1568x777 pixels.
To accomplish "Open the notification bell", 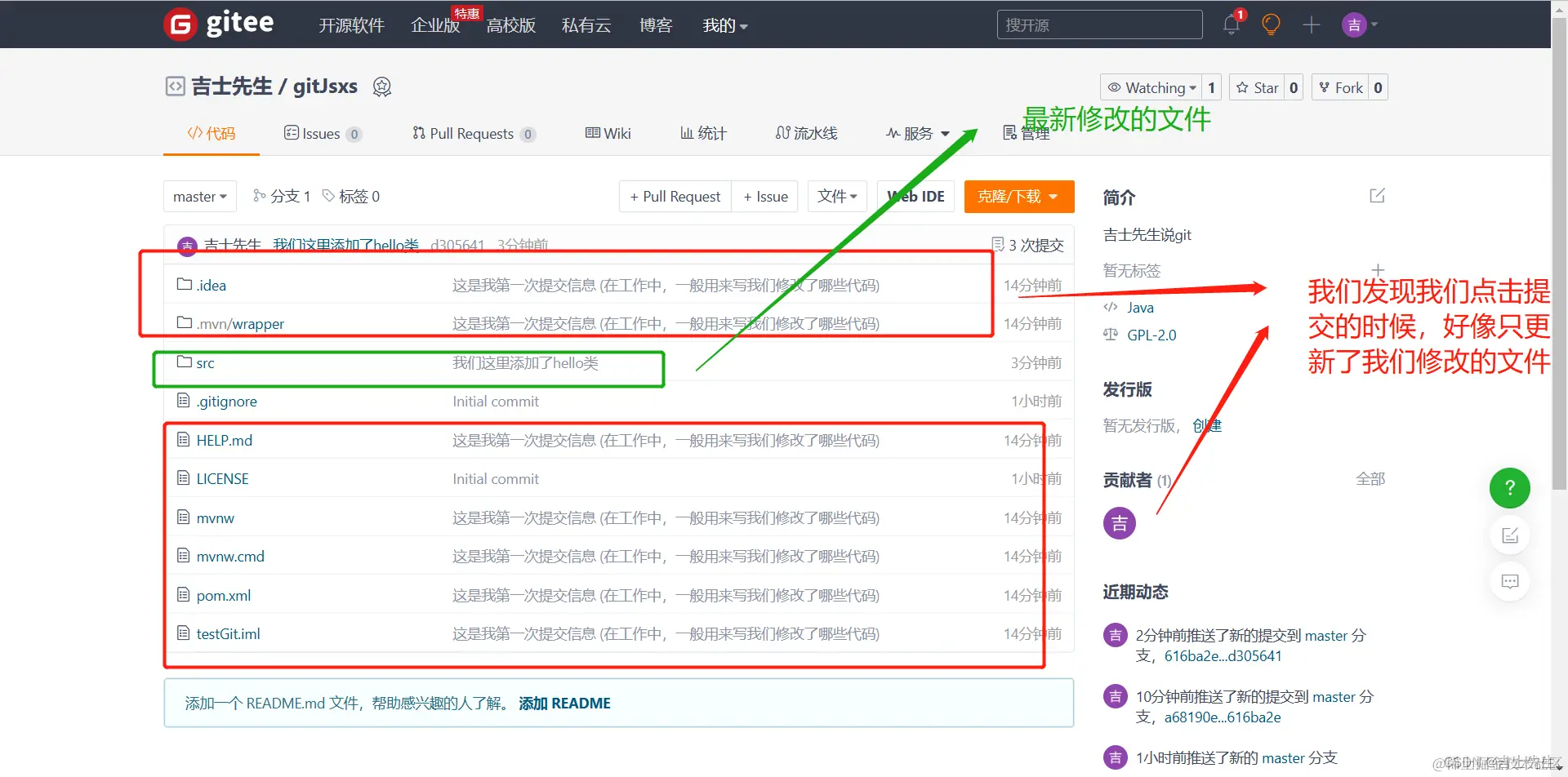I will pyautogui.click(x=1232, y=24).
